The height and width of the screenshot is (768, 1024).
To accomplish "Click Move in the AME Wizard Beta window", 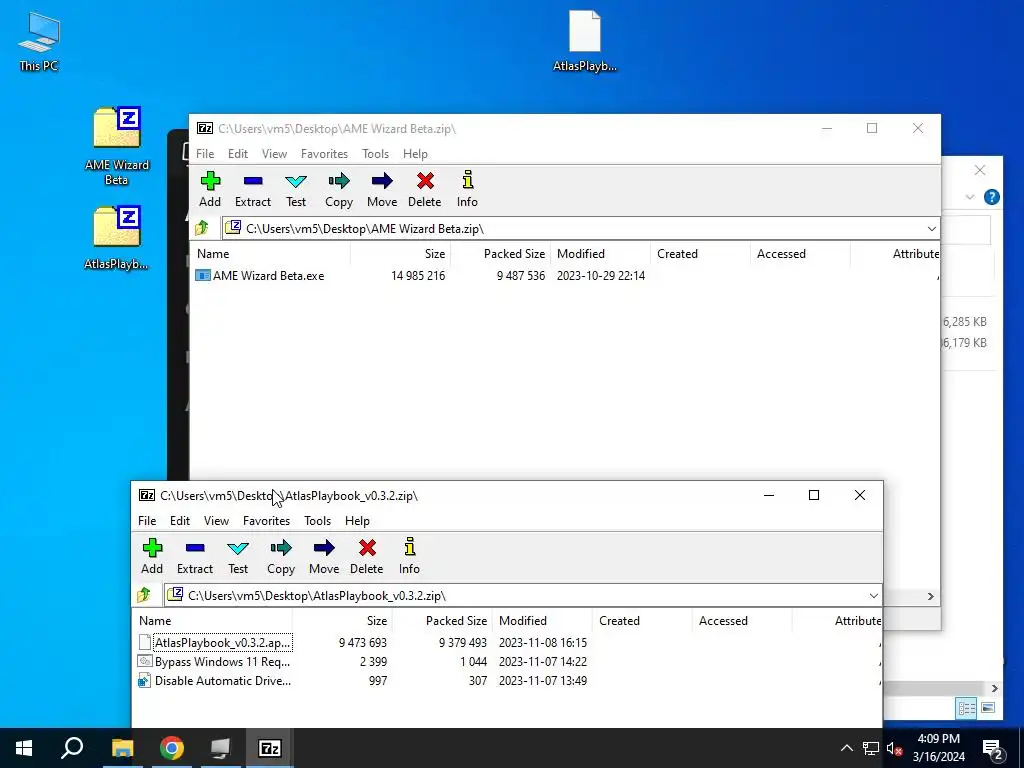I will [382, 189].
